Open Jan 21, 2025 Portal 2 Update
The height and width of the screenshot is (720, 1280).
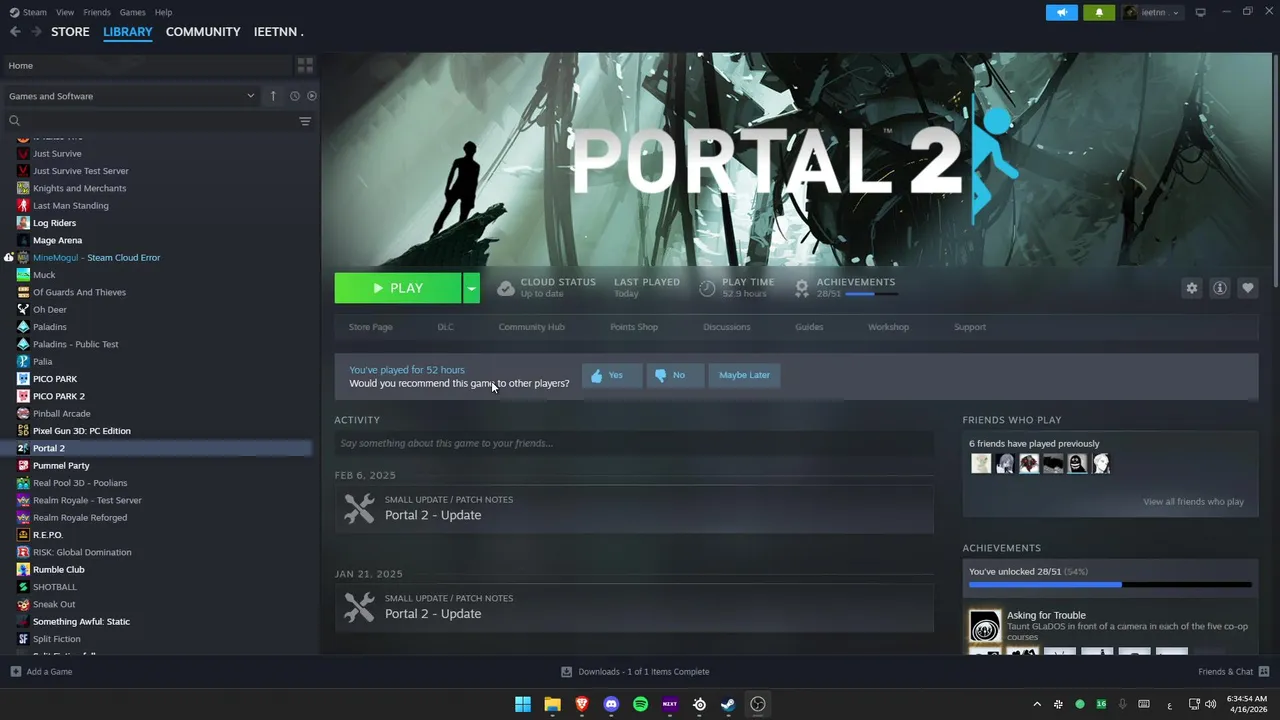(634, 607)
